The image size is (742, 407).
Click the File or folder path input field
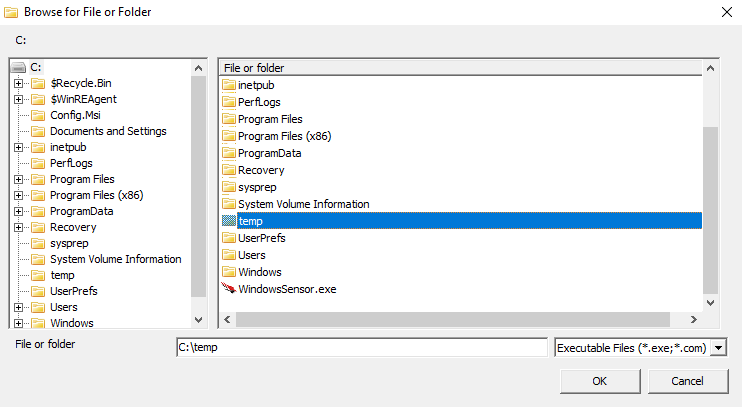(362, 347)
